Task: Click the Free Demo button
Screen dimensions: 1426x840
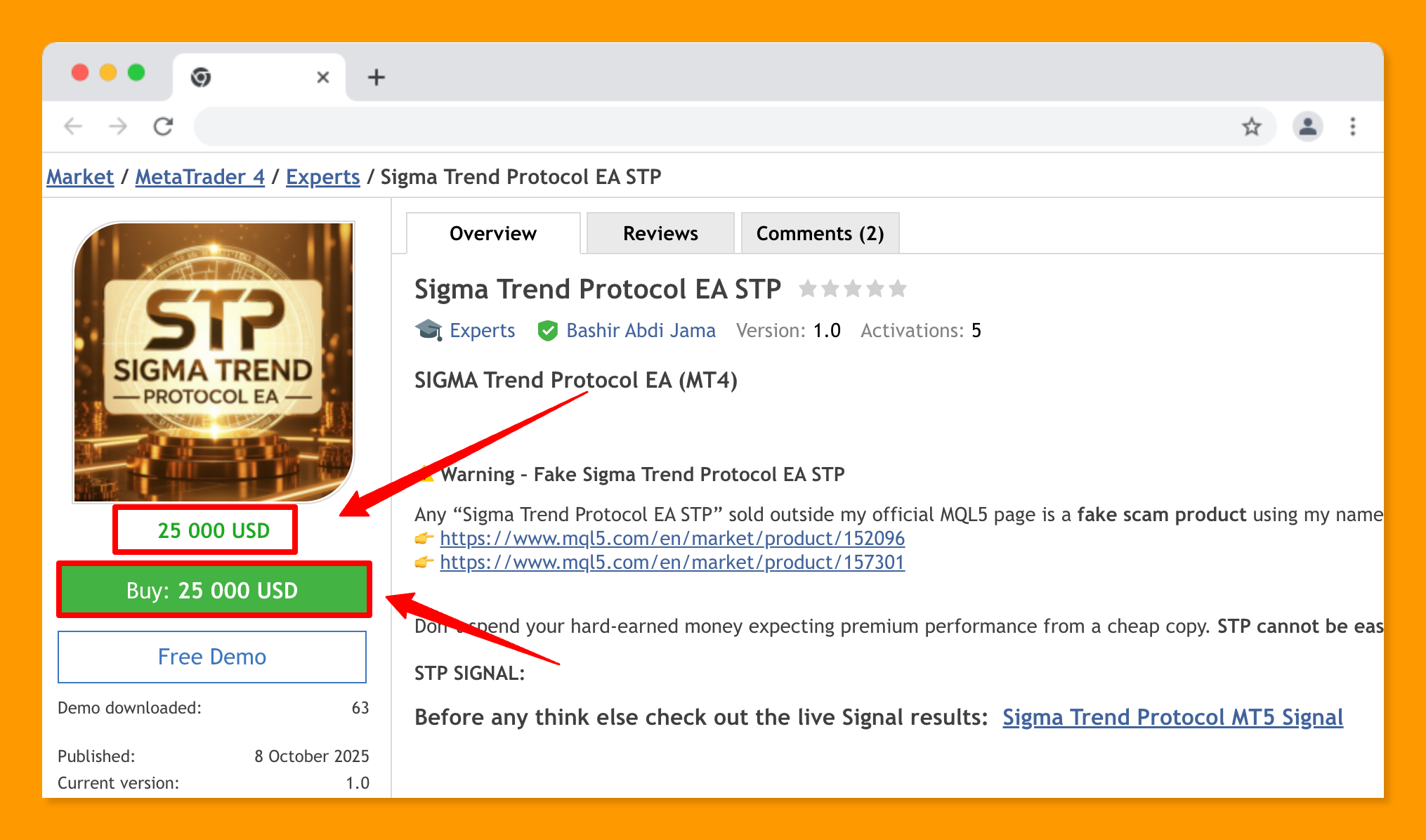Action: click(x=212, y=657)
